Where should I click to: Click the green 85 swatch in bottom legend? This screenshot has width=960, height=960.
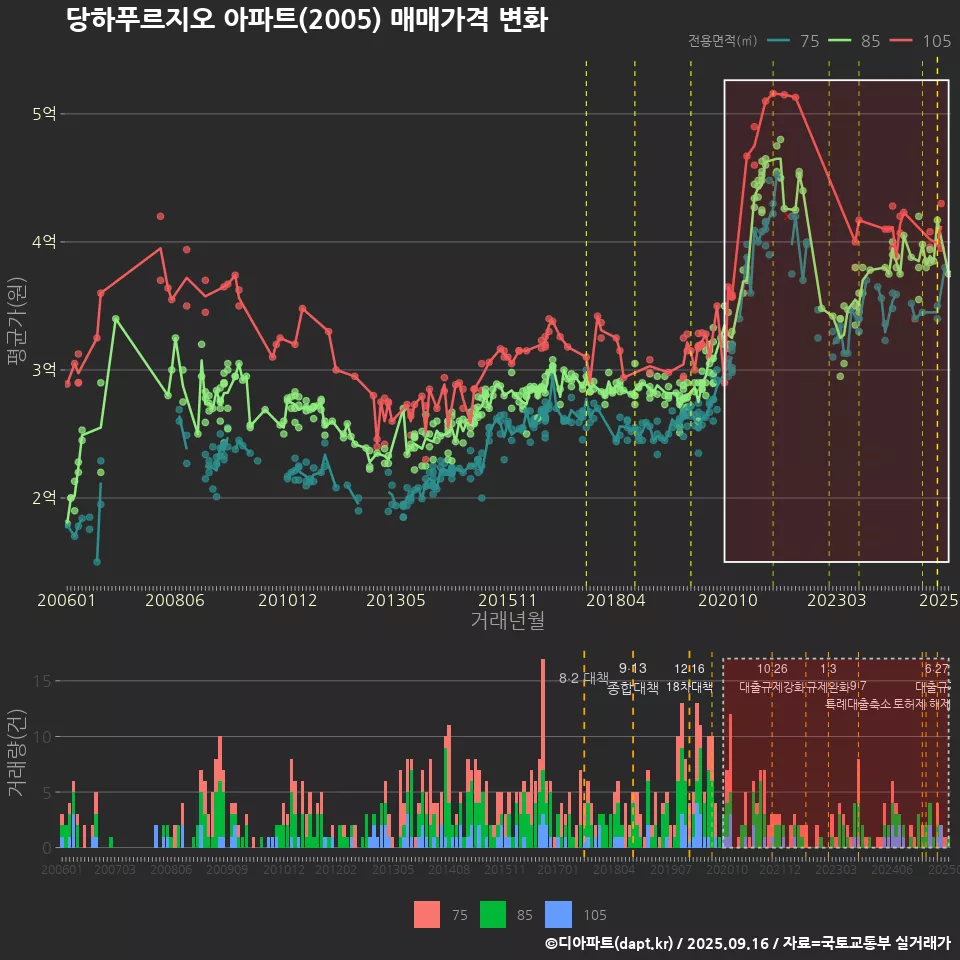pos(493,915)
